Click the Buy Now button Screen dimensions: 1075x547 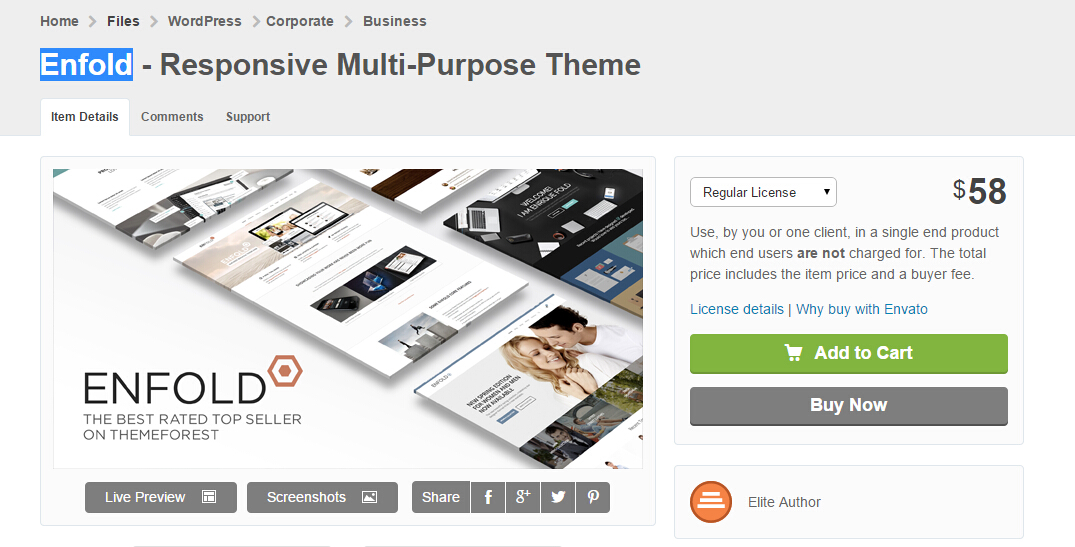[849, 406]
